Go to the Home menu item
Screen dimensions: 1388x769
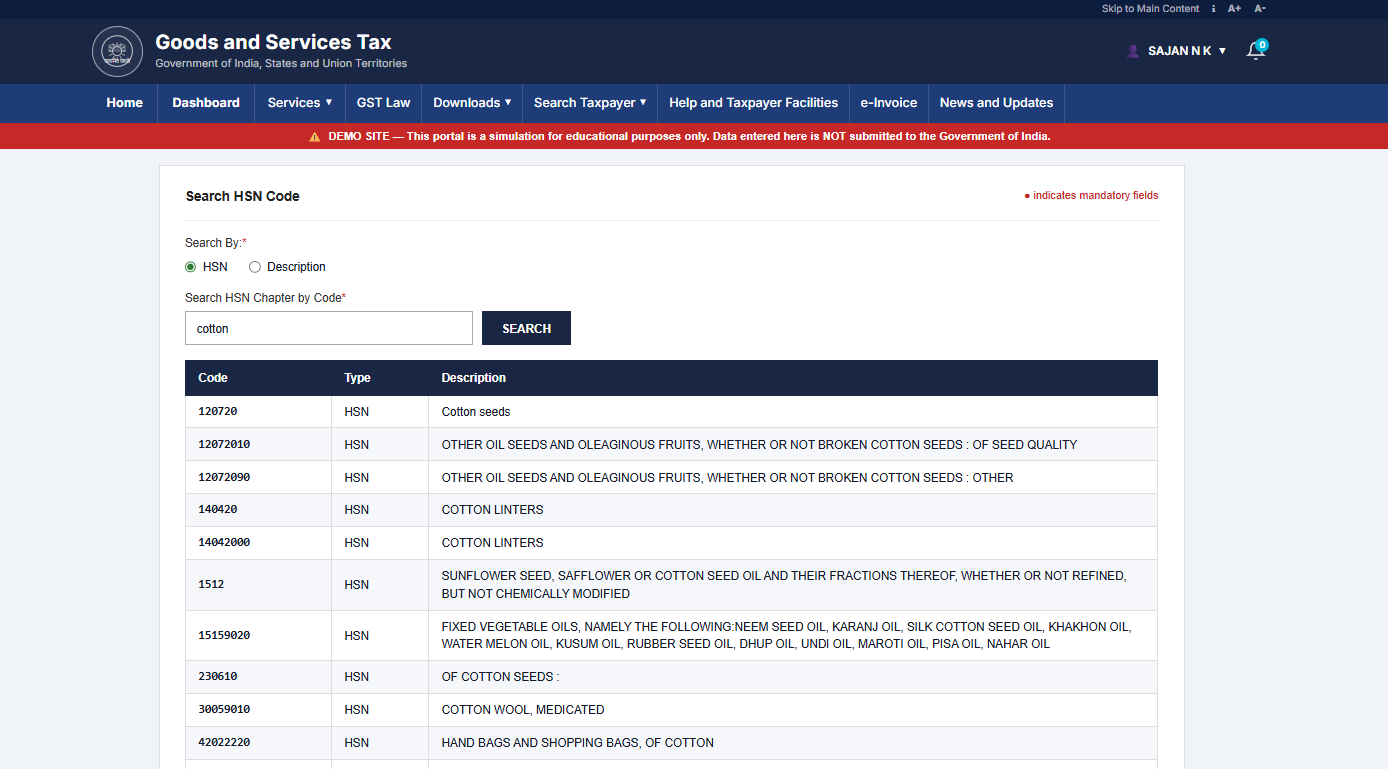(x=125, y=103)
